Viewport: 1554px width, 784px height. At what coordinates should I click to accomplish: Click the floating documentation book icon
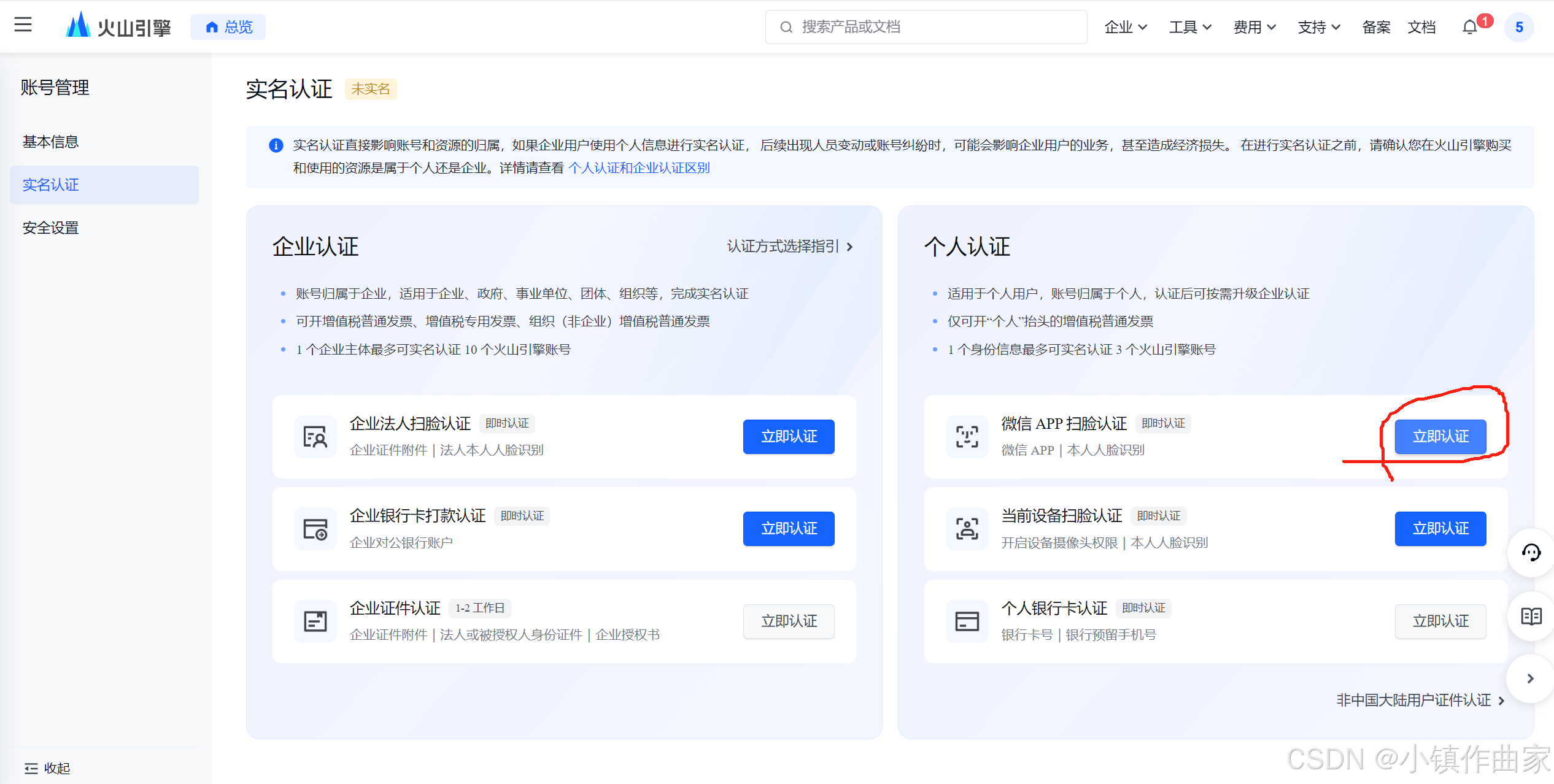pos(1531,616)
